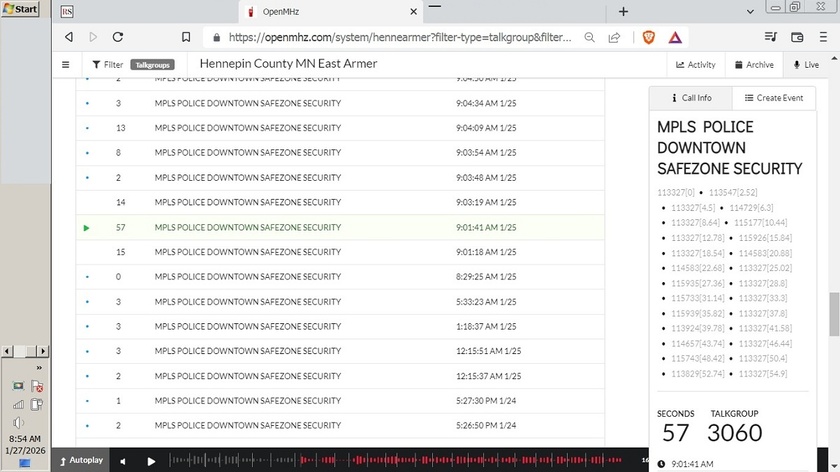840x472 pixels.
Task: Click the Brave Rewards triangle icon
Action: [675, 37]
